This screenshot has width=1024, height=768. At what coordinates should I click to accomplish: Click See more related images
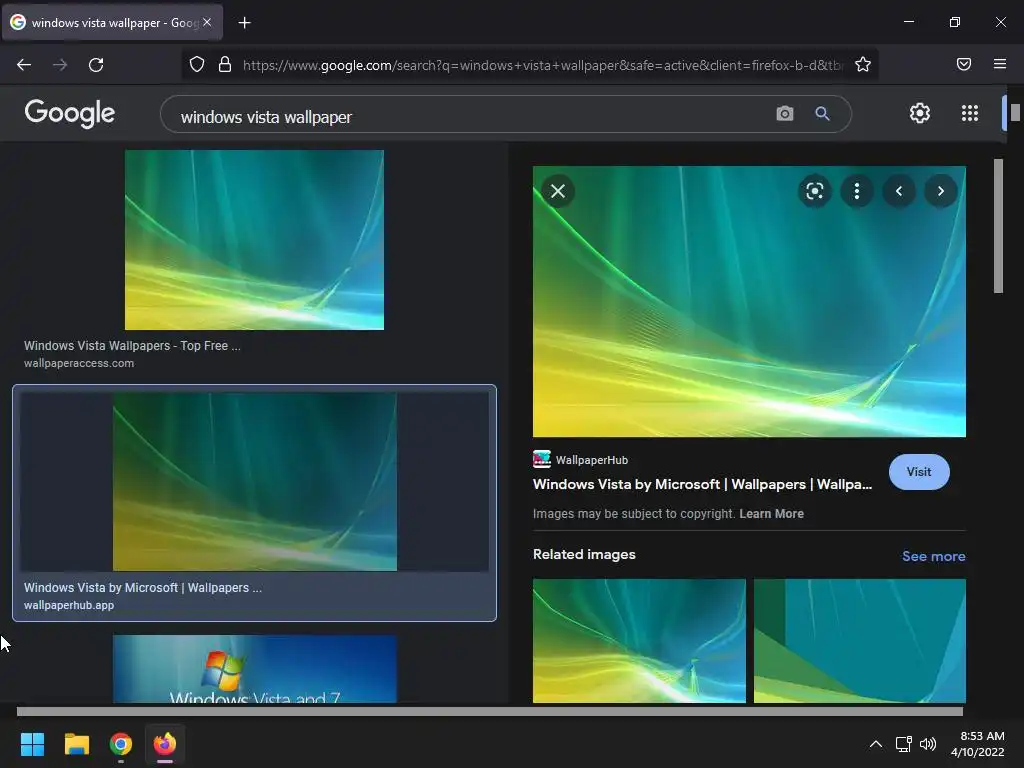tap(933, 556)
